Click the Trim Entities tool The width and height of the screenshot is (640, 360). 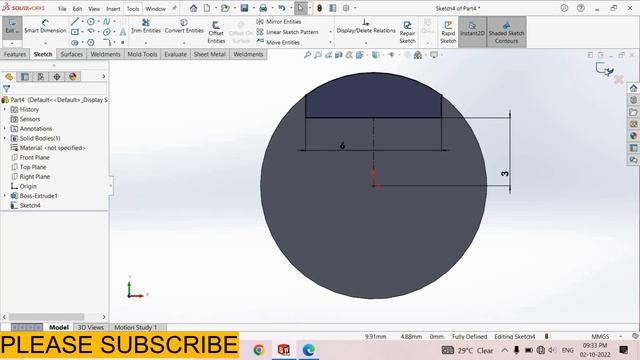[x=146, y=26]
